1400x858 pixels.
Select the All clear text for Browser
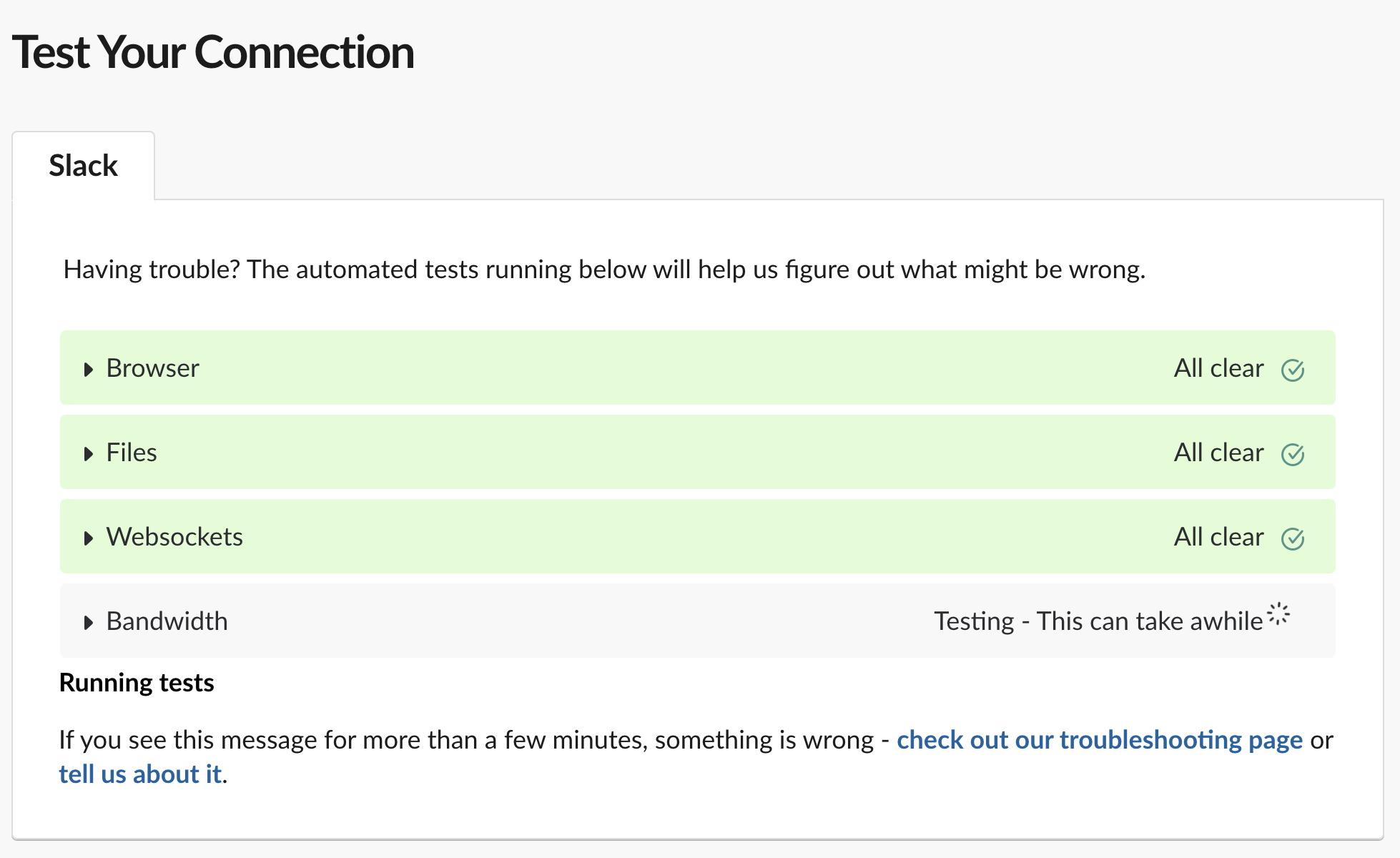[x=1218, y=369]
